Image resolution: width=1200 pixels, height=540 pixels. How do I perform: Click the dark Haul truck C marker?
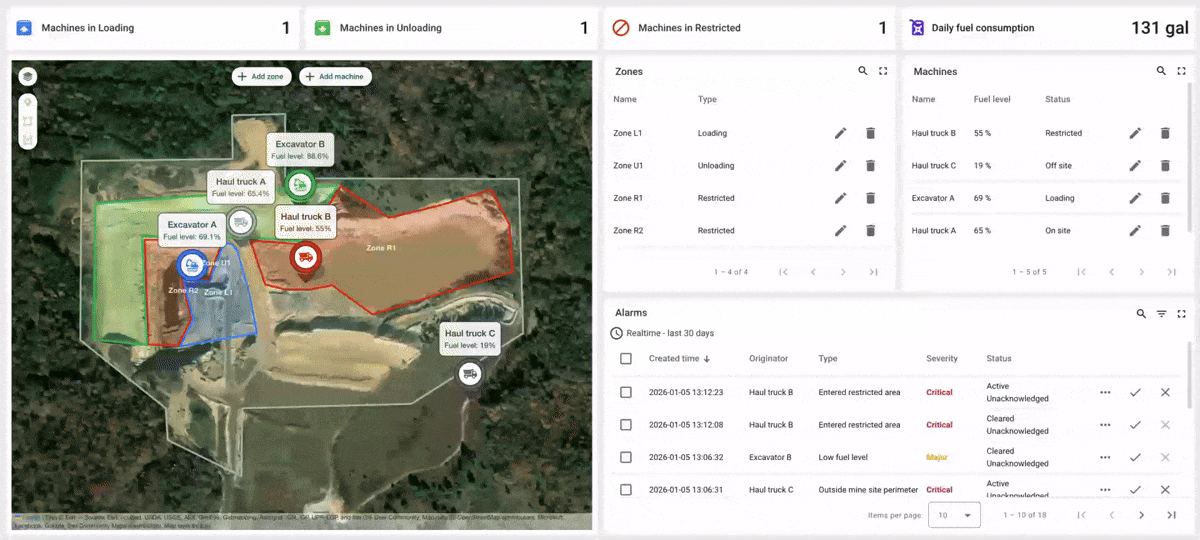[470, 374]
